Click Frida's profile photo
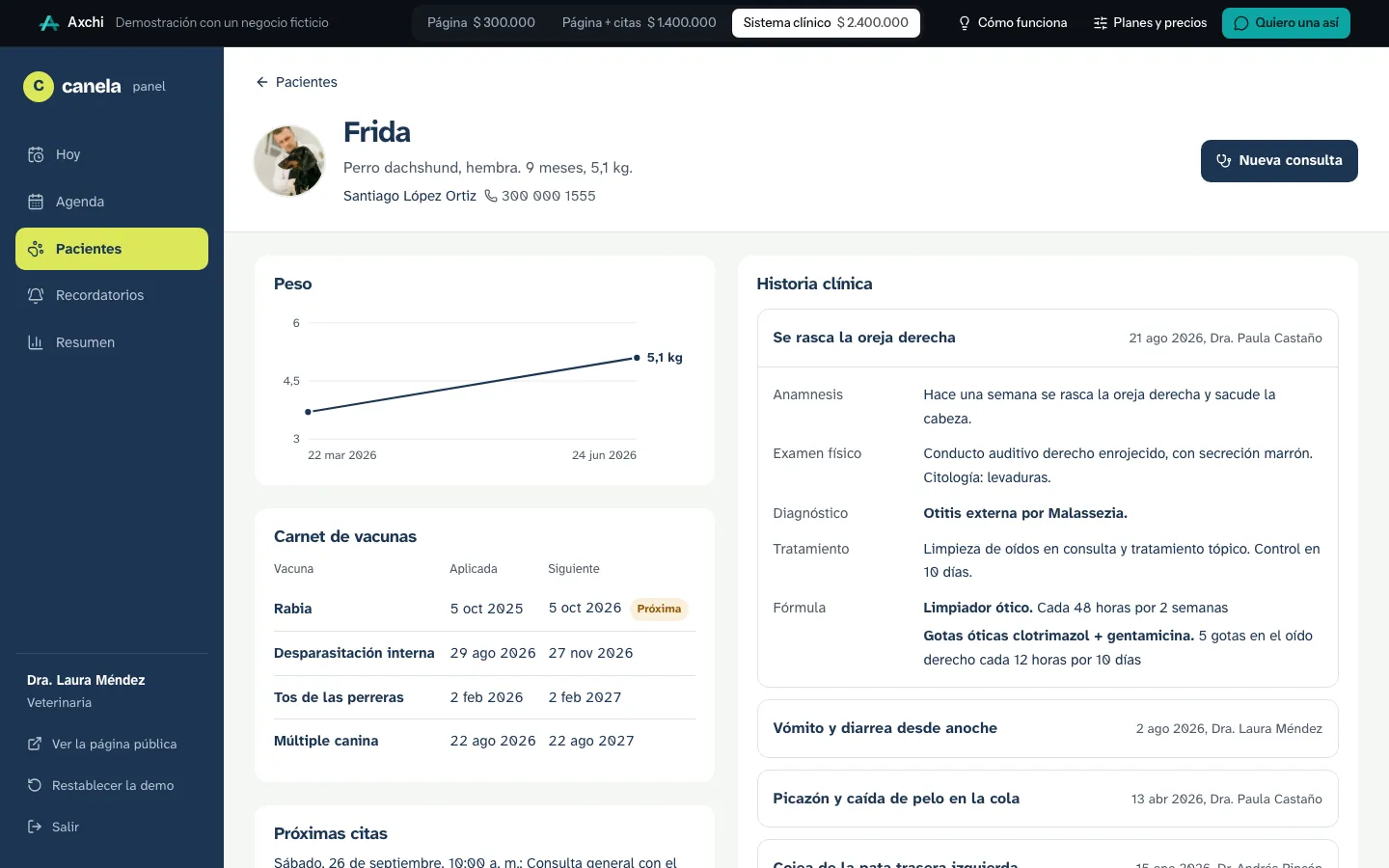 (x=289, y=161)
